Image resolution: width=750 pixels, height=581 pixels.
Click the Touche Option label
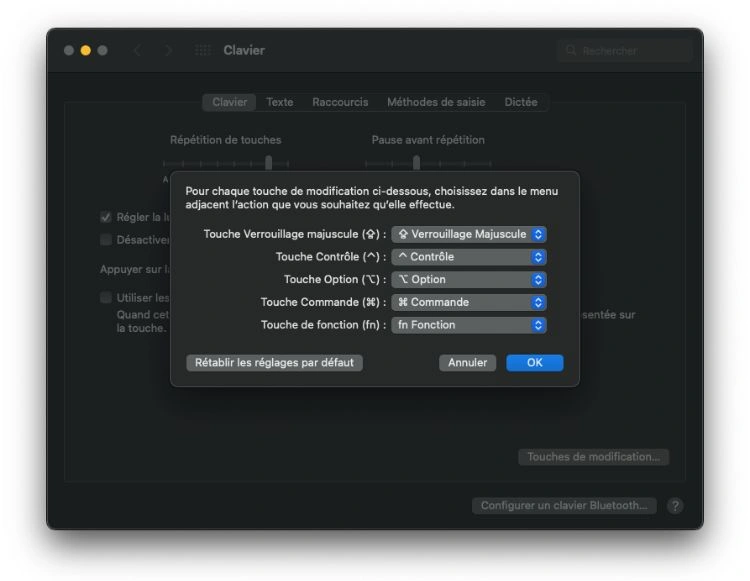tap(335, 279)
